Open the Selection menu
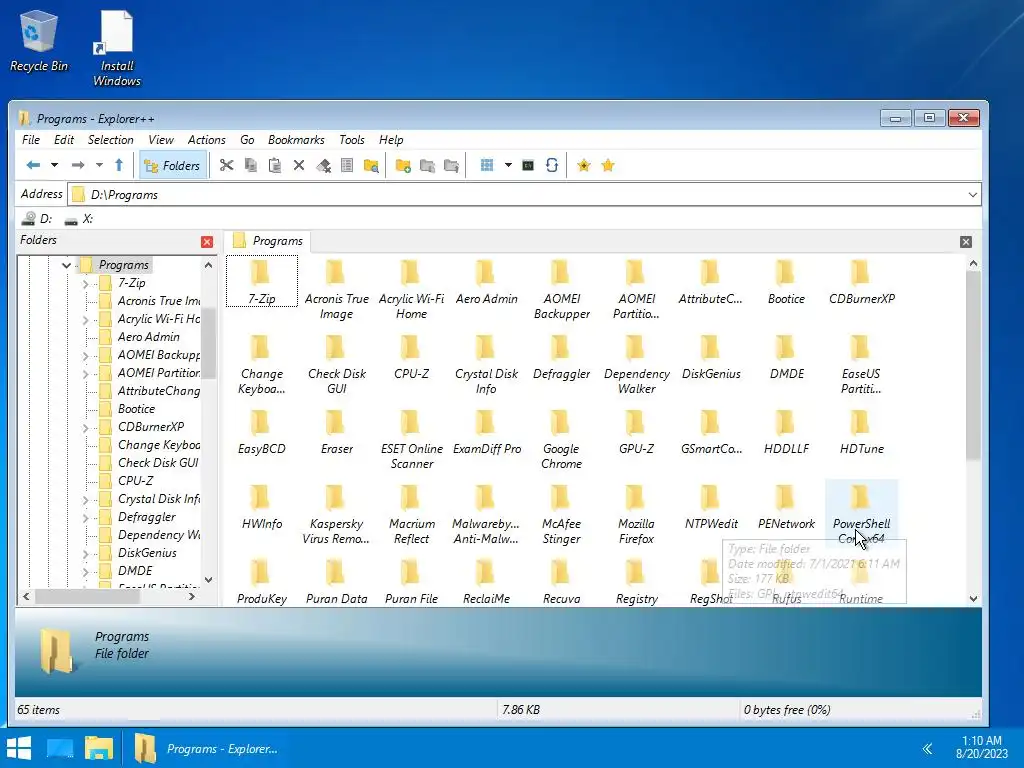 click(x=110, y=140)
